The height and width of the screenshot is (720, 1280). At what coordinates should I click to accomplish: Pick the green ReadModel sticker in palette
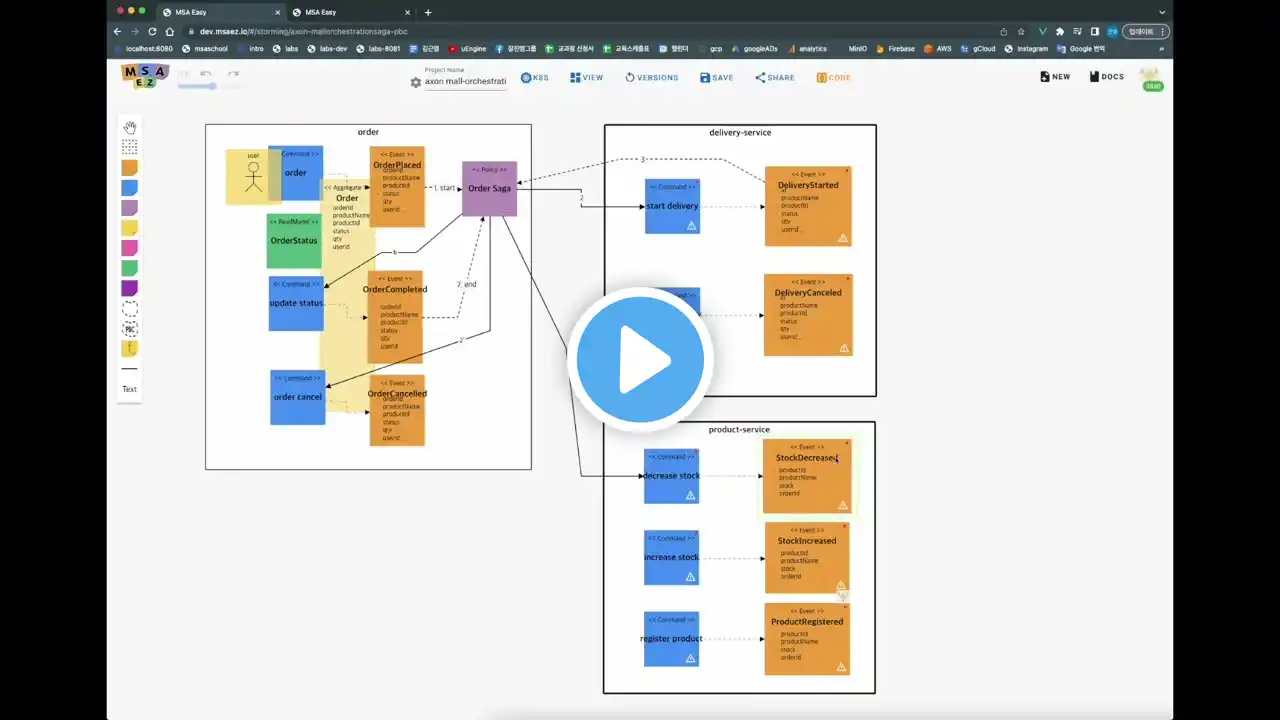130,268
